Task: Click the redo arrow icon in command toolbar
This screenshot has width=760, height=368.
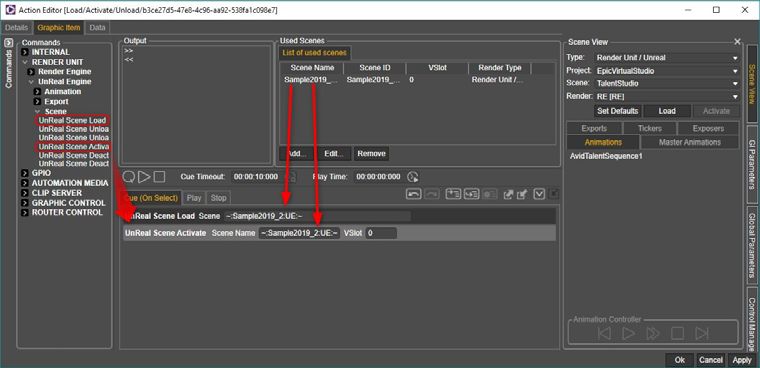Action: click(x=432, y=194)
